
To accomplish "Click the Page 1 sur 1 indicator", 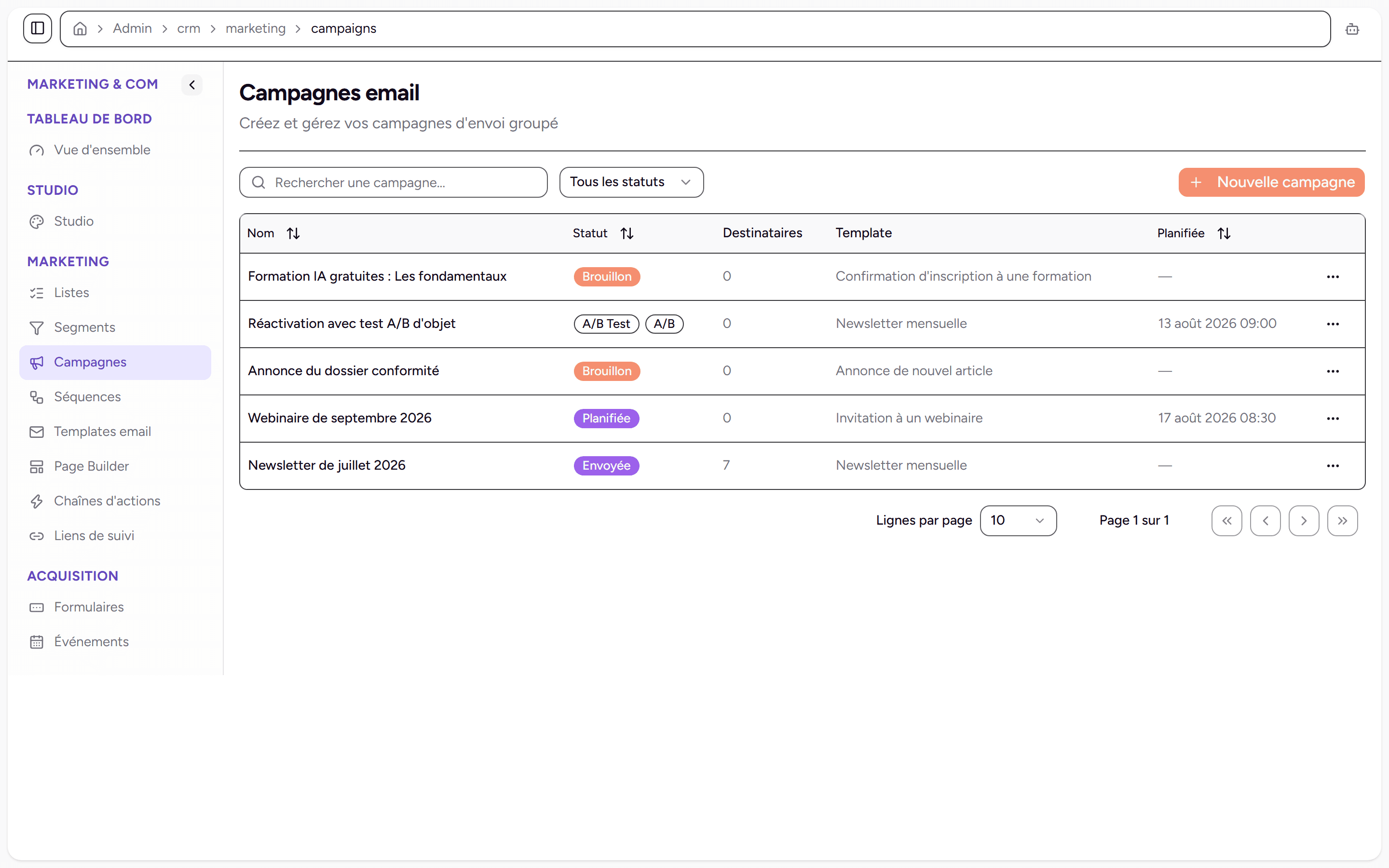I will [x=1133, y=521].
